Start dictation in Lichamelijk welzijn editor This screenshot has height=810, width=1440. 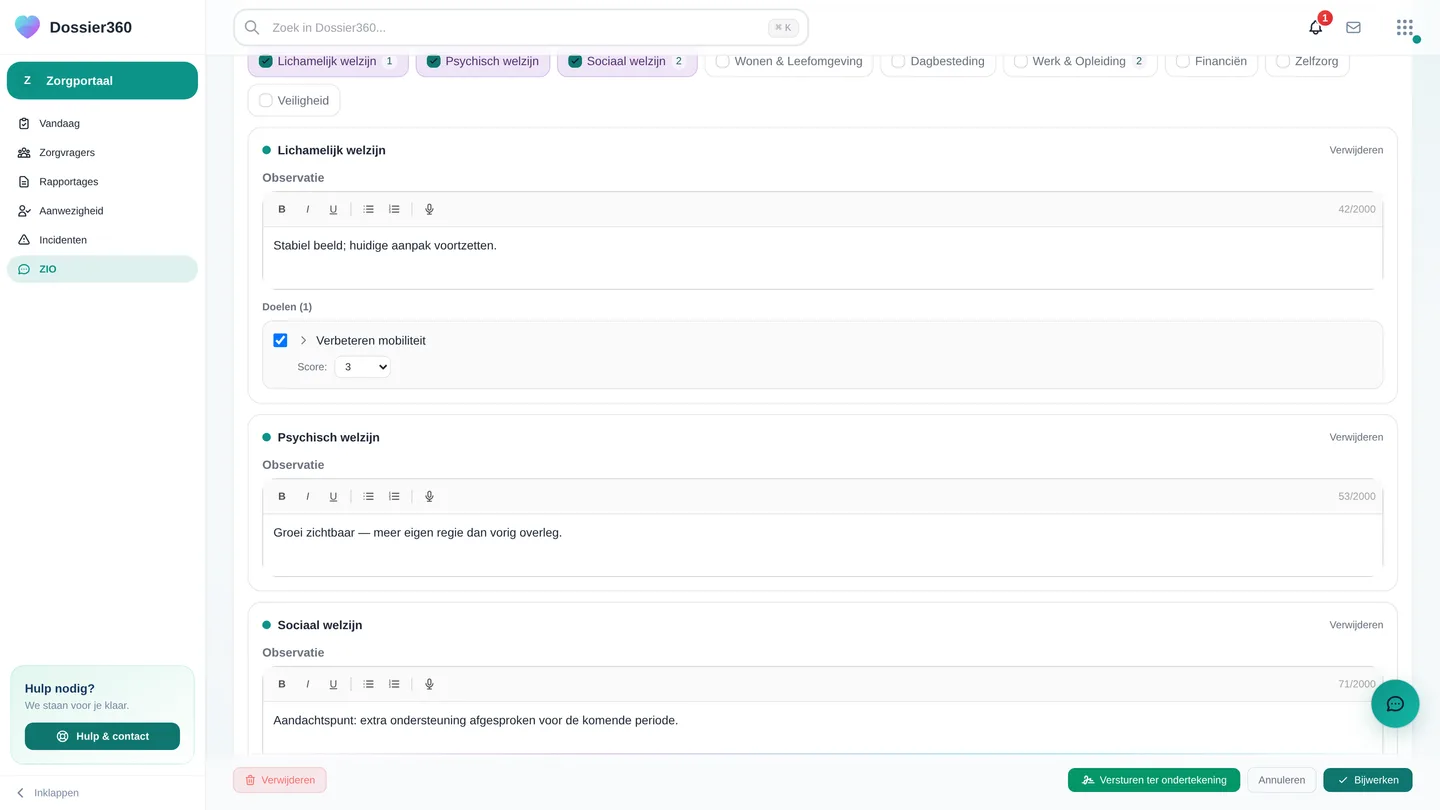[429, 209]
